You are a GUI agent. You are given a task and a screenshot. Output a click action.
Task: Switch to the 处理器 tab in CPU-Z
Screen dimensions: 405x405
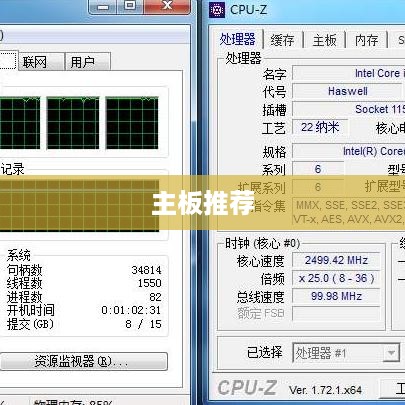[x=238, y=40]
